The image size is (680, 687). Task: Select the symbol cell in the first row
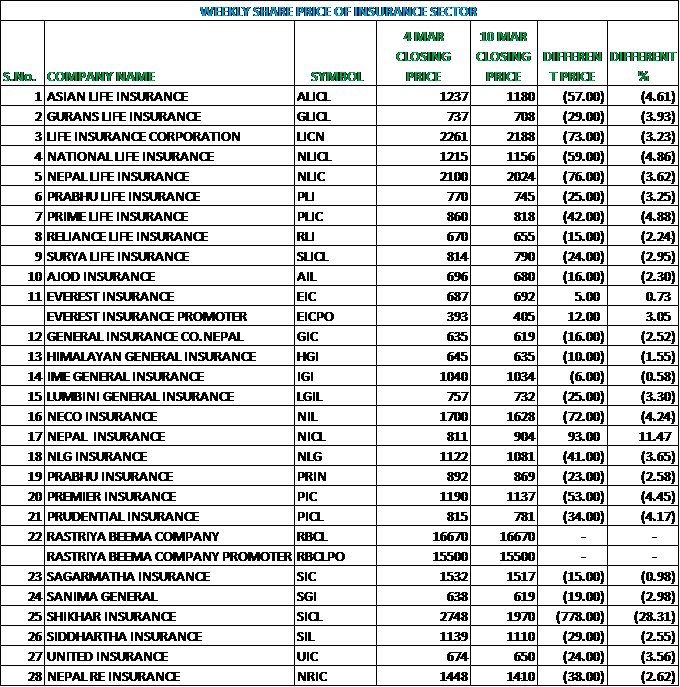point(310,97)
